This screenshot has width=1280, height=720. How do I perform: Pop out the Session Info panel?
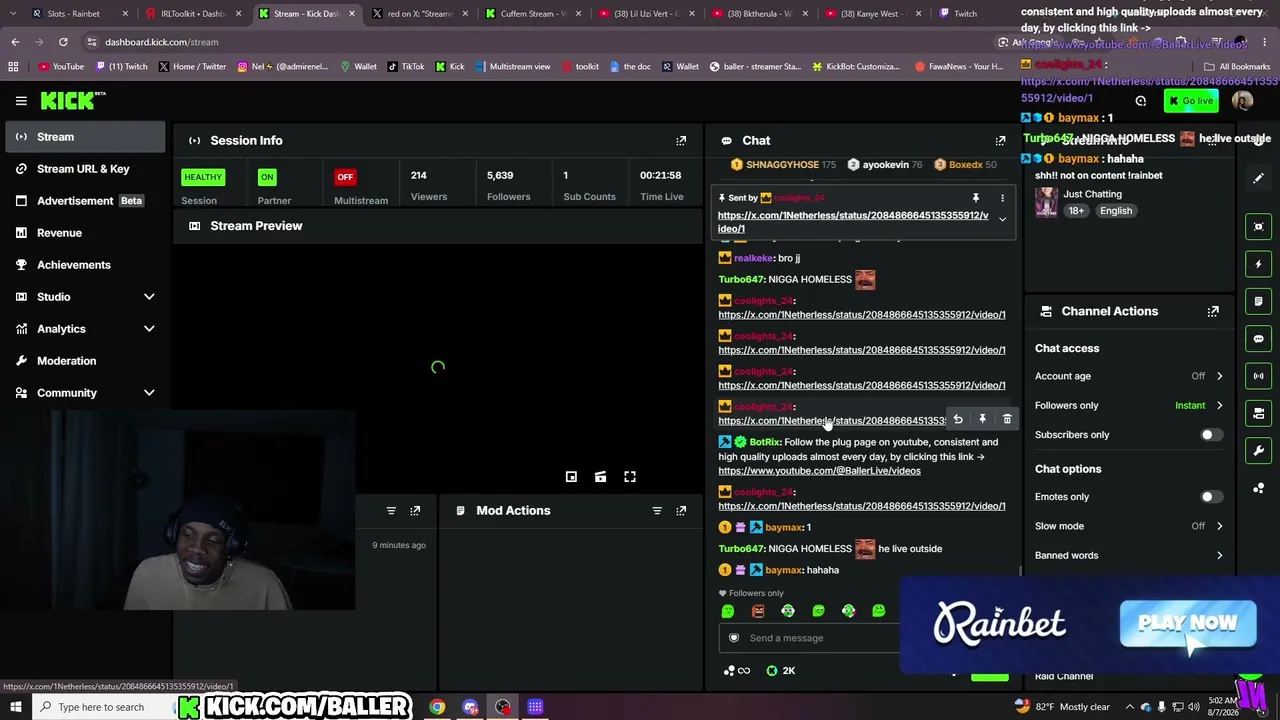coord(681,141)
